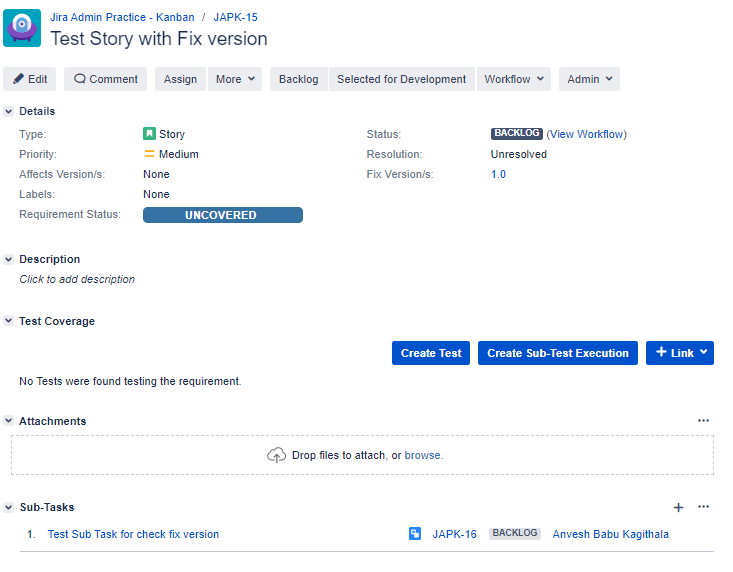This screenshot has height=572, width=733.
Task: Open the Attachments ellipsis options menu
Action: click(x=704, y=421)
